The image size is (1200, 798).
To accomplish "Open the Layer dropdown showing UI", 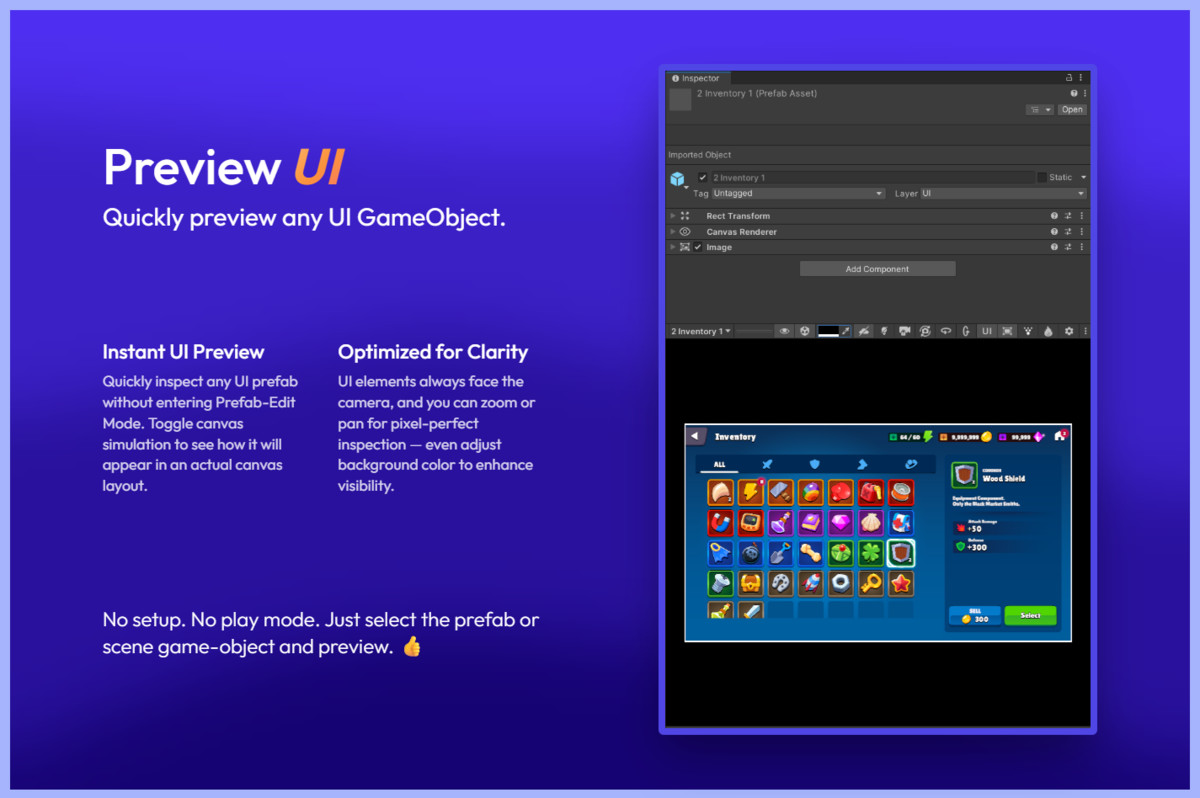I will click(1004, 193).
